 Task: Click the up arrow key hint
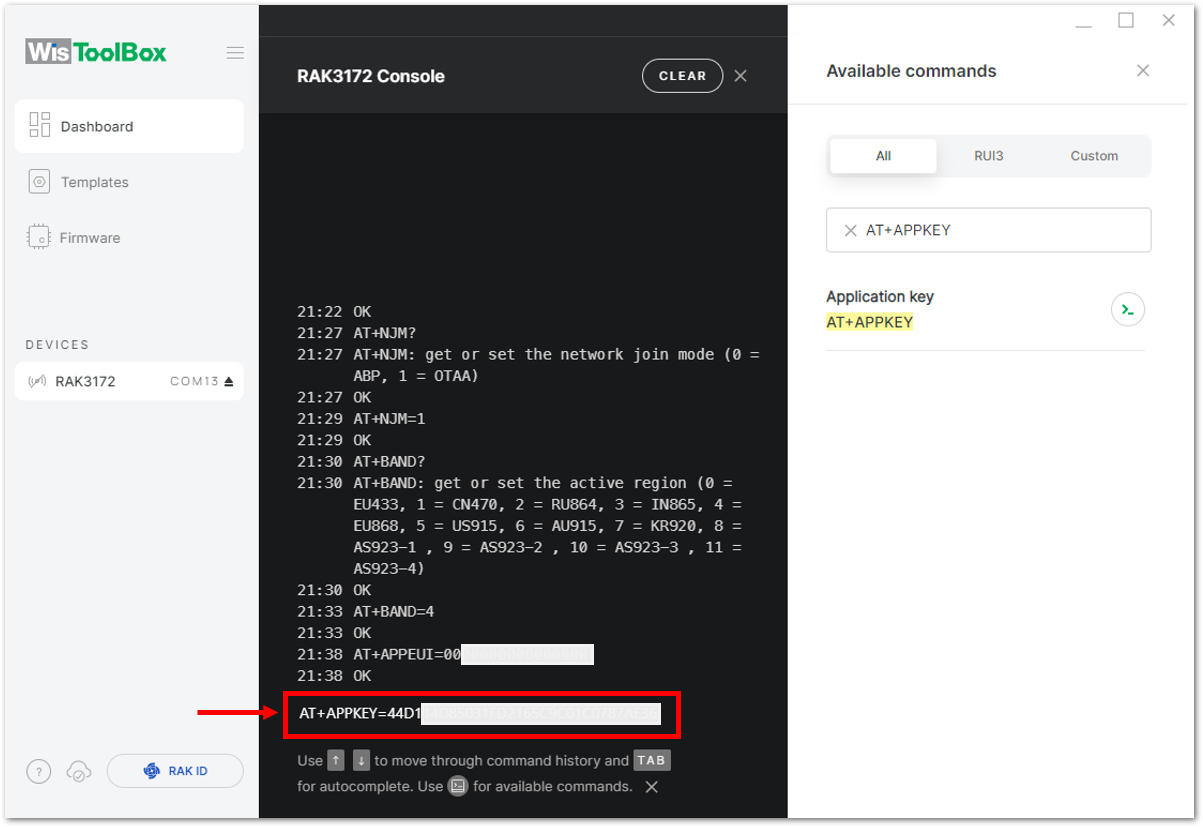click(x=336, y=760)
